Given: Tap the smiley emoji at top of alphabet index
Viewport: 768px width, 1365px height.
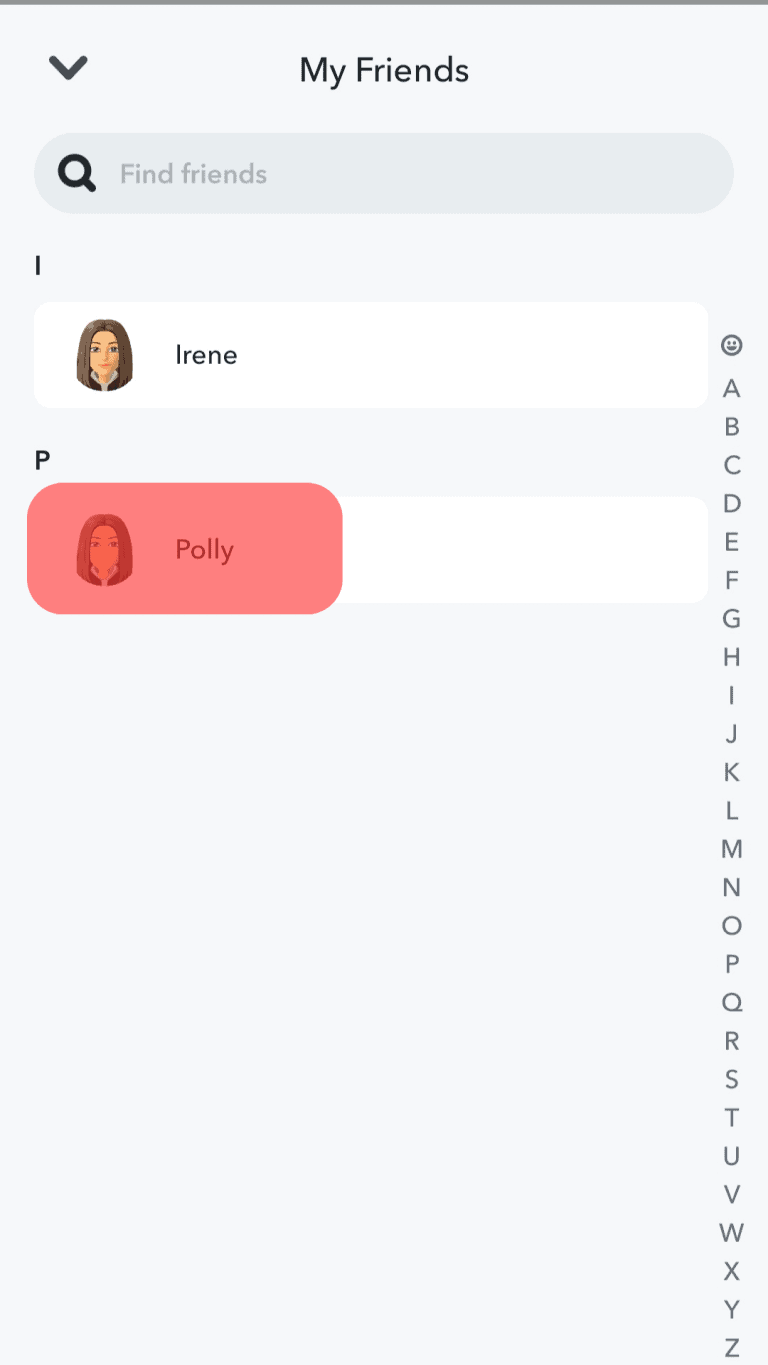Looking at the screenshot, I should [x=731, y=343].
